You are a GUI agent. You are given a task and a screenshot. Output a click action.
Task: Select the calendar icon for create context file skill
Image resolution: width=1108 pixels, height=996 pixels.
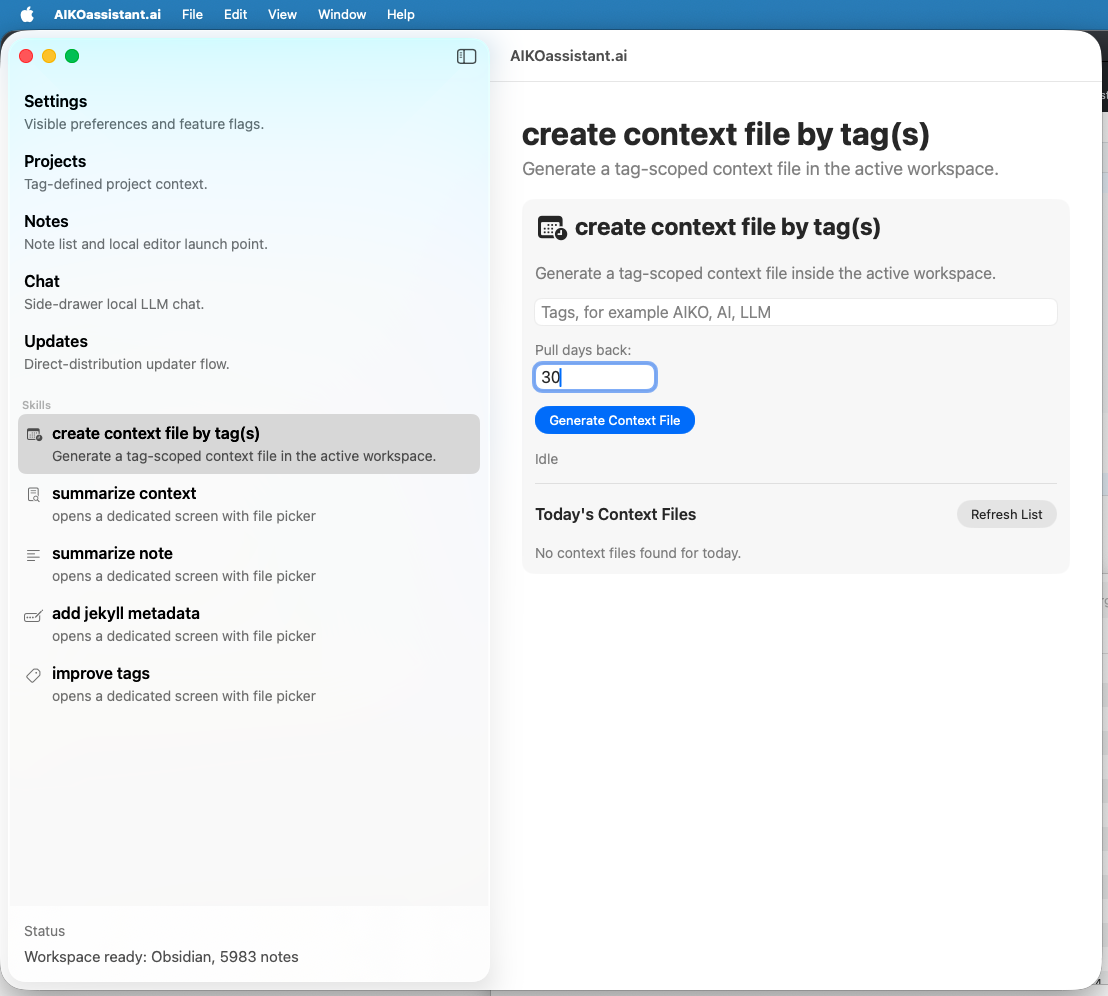click(x=33, y=435)
